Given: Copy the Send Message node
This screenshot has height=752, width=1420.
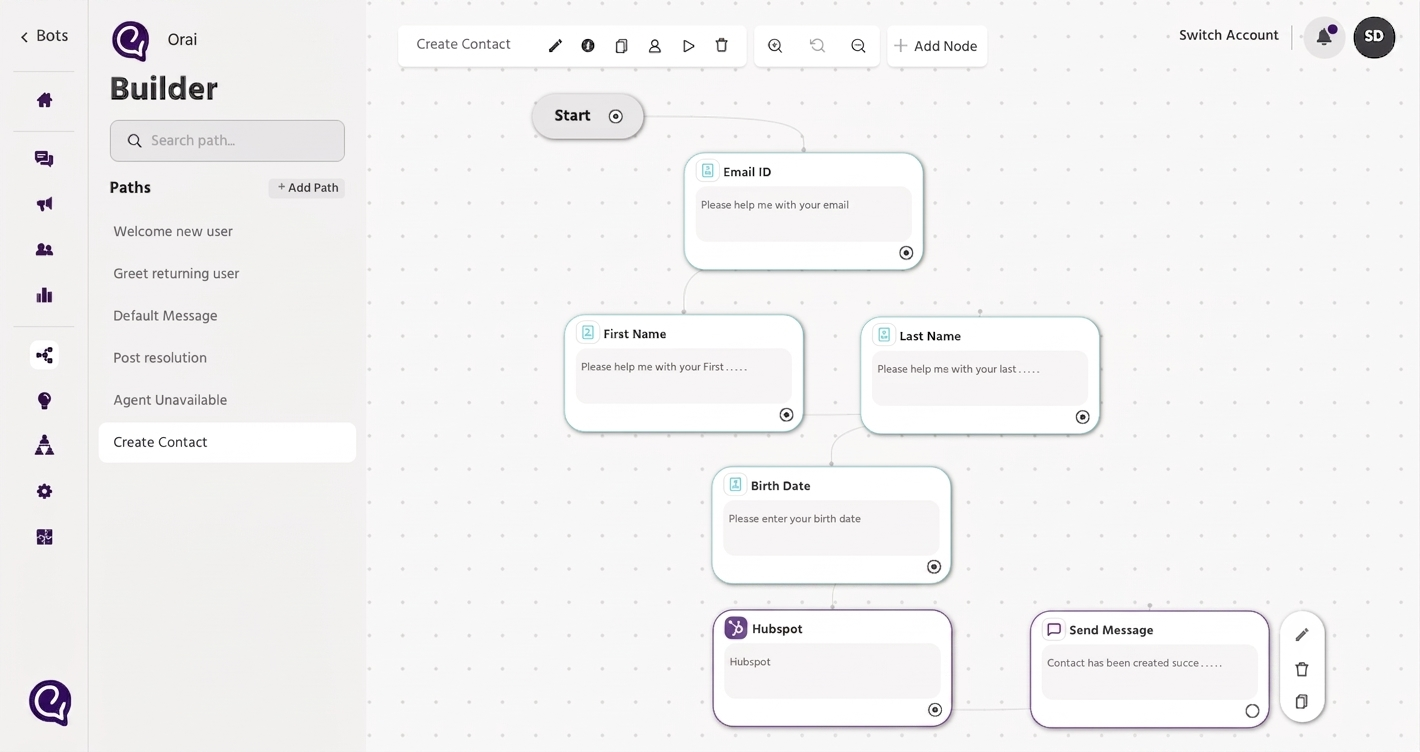Looking at the screenshot, I should click(1302, 702).
